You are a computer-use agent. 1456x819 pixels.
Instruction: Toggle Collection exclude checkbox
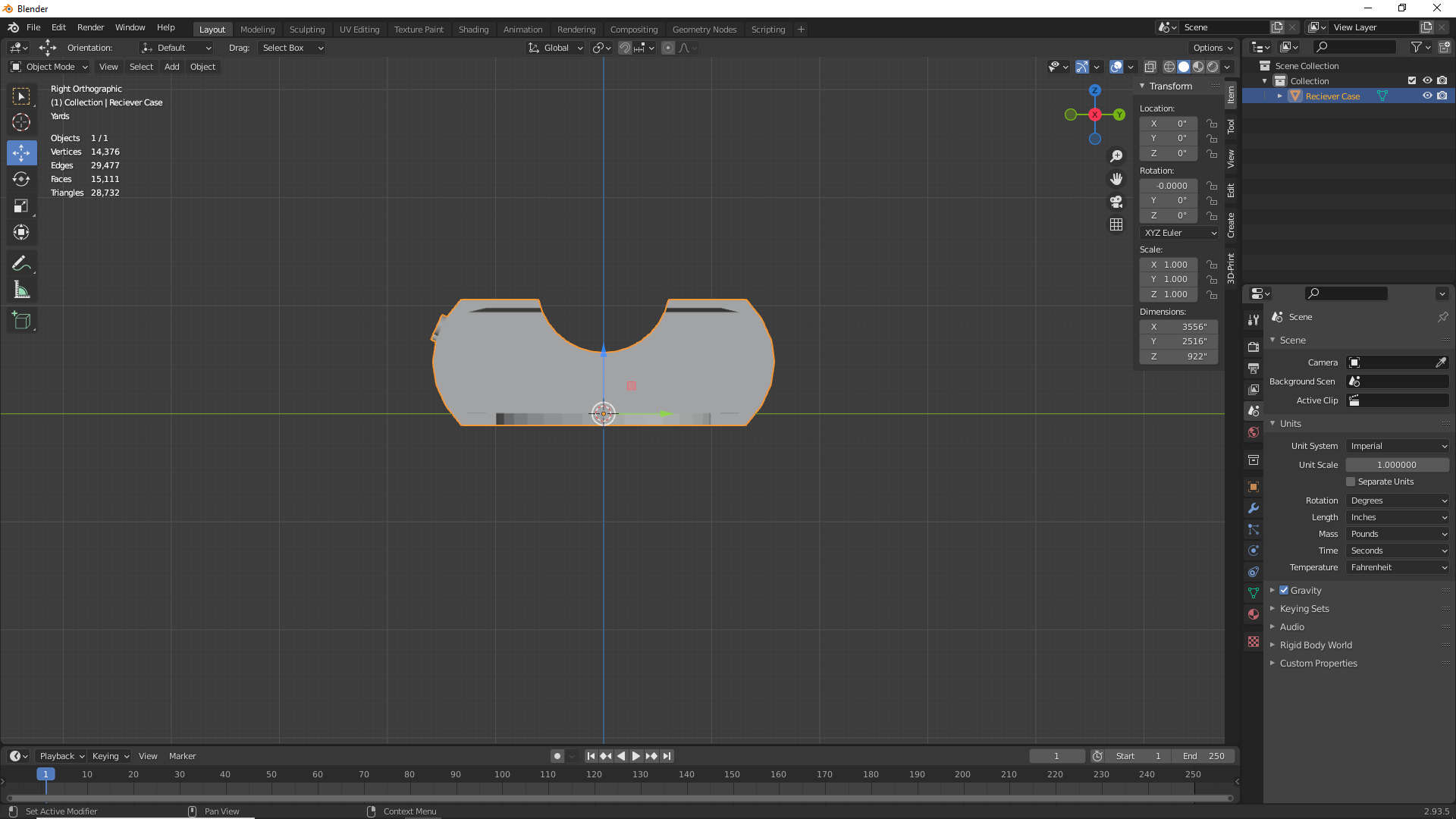[1412, 81]
